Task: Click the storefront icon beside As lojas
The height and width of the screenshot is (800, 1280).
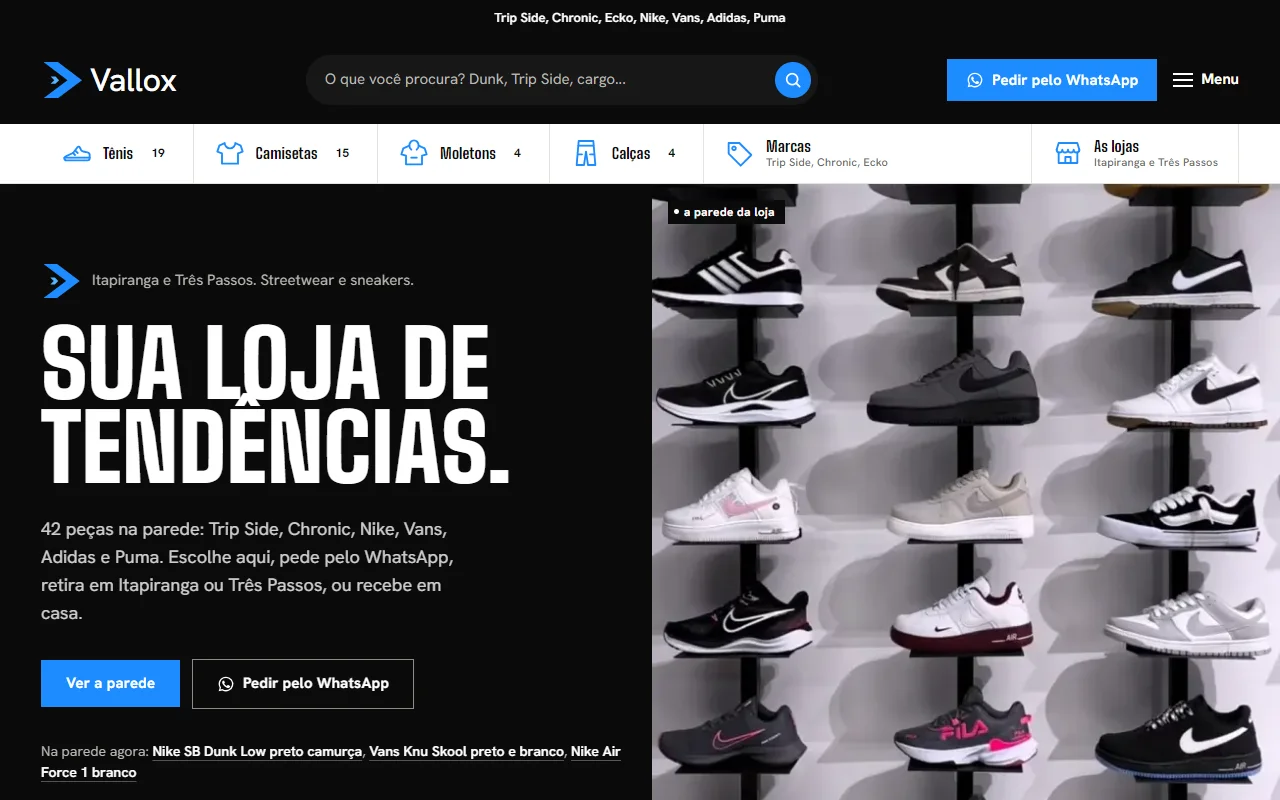Action: [1068, 154]
